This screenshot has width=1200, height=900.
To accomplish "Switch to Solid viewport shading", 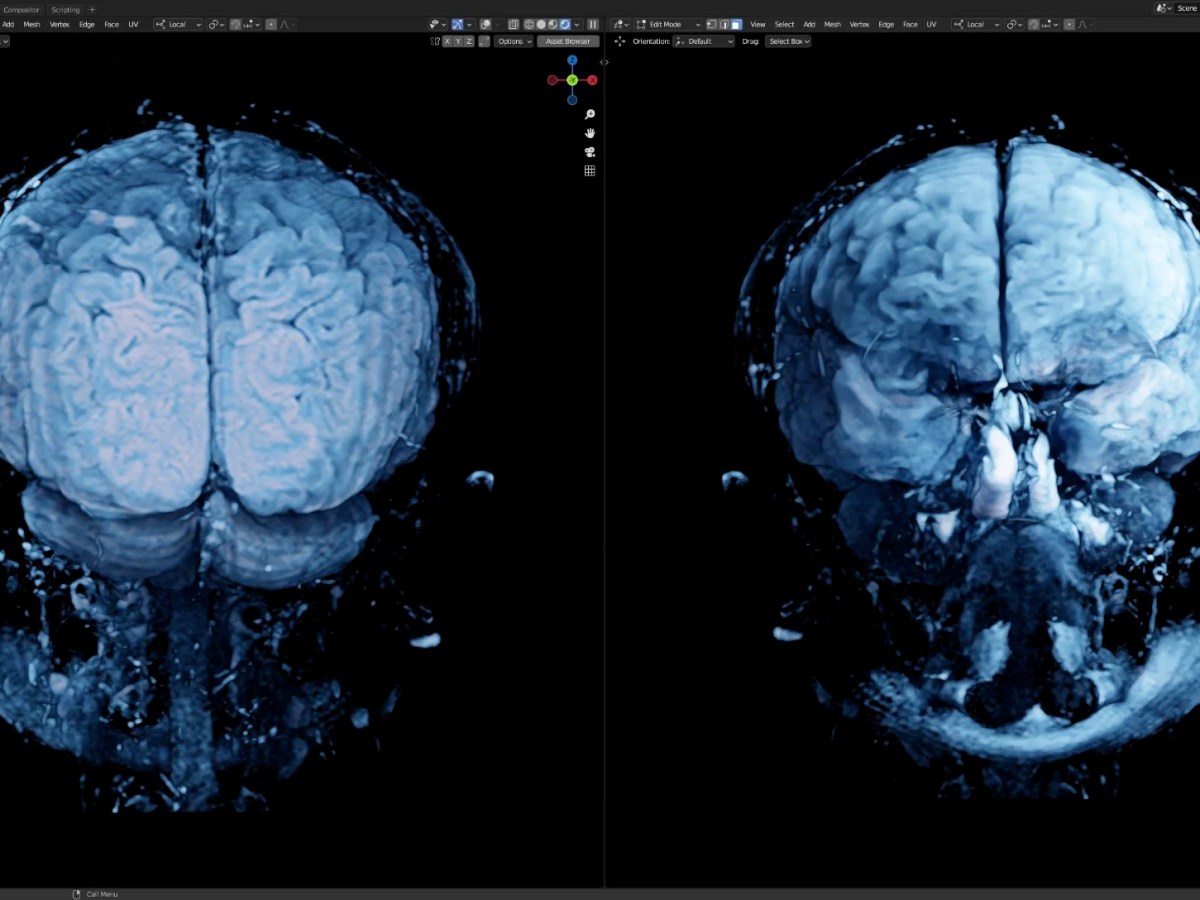I will (542, 24).
